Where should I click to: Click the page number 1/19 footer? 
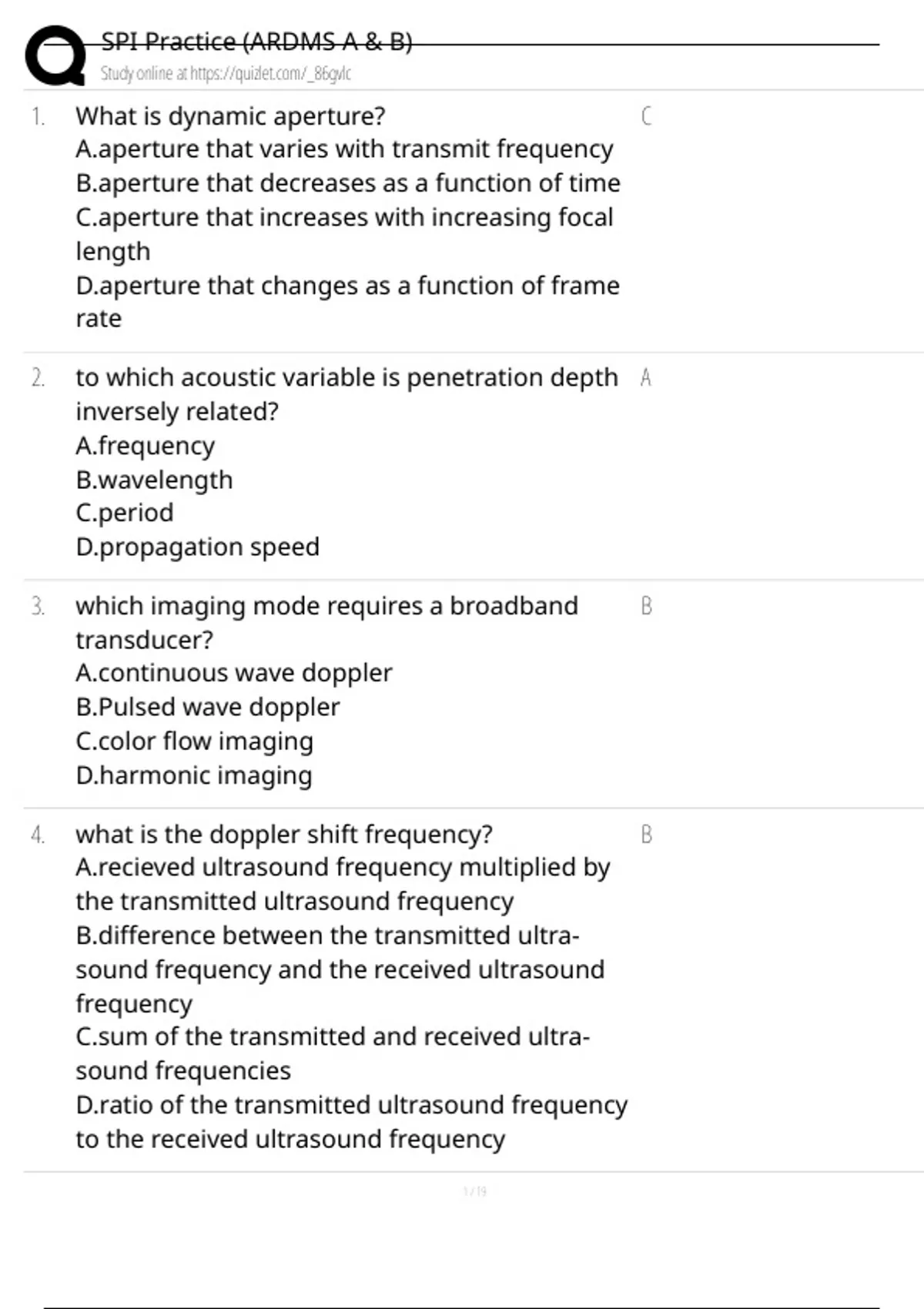point(474,1191)
